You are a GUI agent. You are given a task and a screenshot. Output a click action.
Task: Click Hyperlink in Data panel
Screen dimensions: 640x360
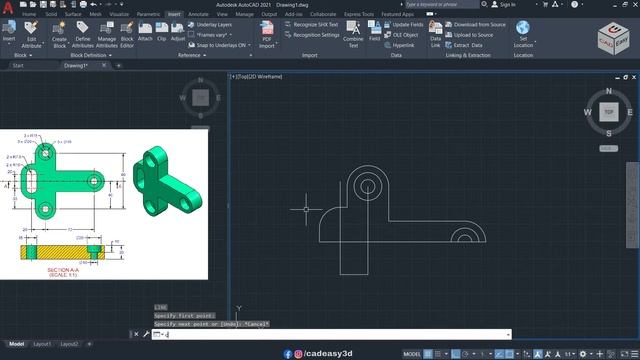pyautogui.click(x=399, y=45)
